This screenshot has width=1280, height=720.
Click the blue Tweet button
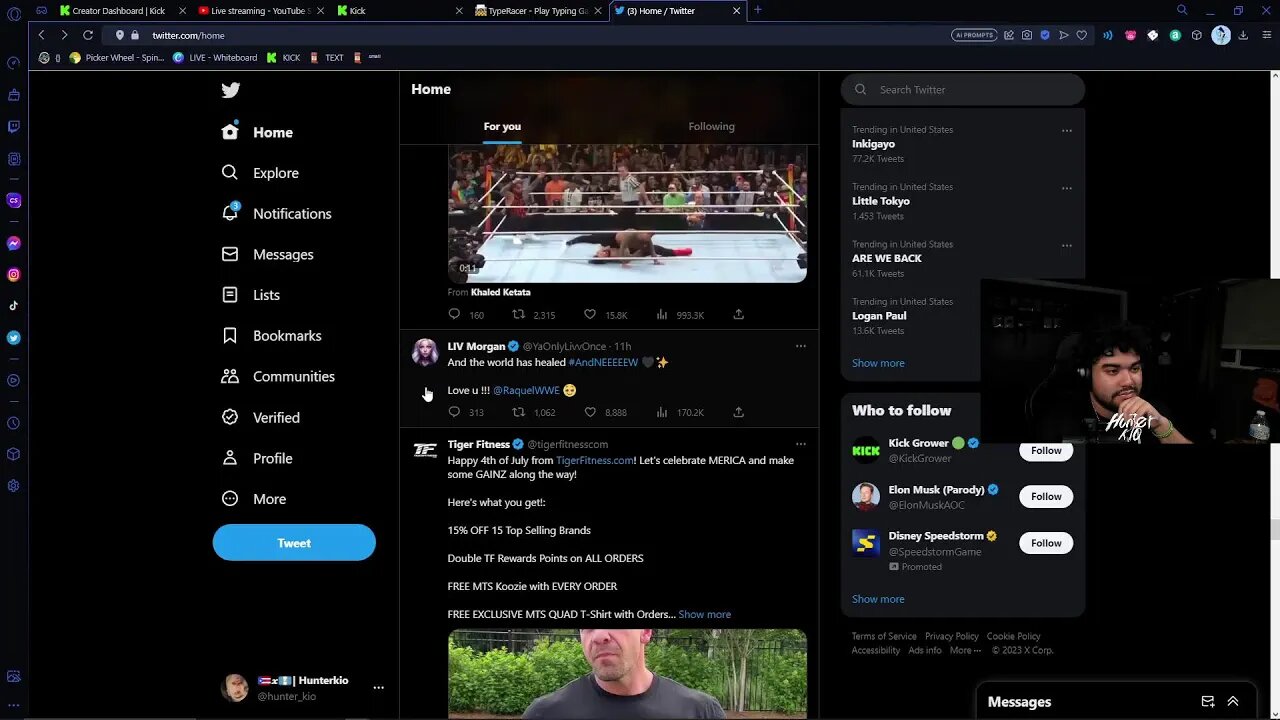[294, 543]
